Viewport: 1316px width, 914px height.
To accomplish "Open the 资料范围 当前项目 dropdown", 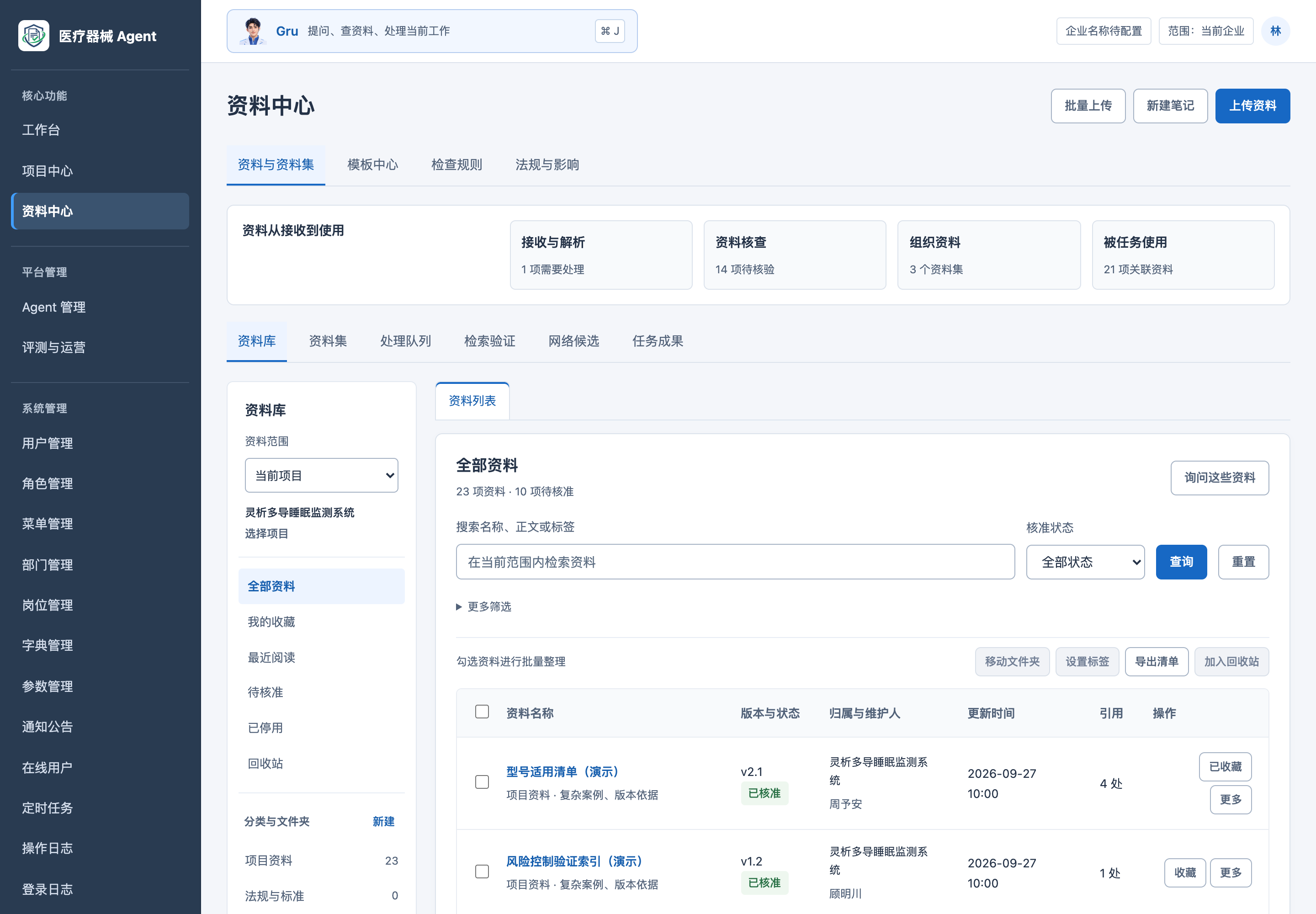I will point(321,475).
